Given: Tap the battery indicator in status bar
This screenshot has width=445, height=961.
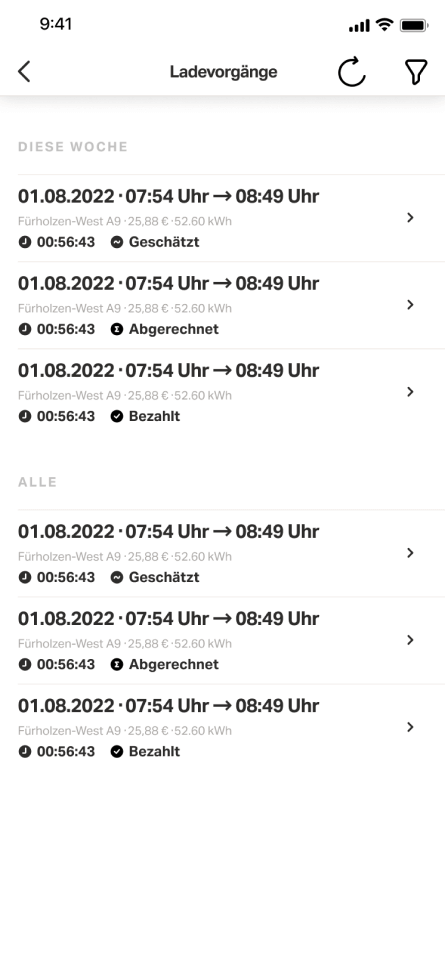Looking at the screenshot, I should [414, 26].
